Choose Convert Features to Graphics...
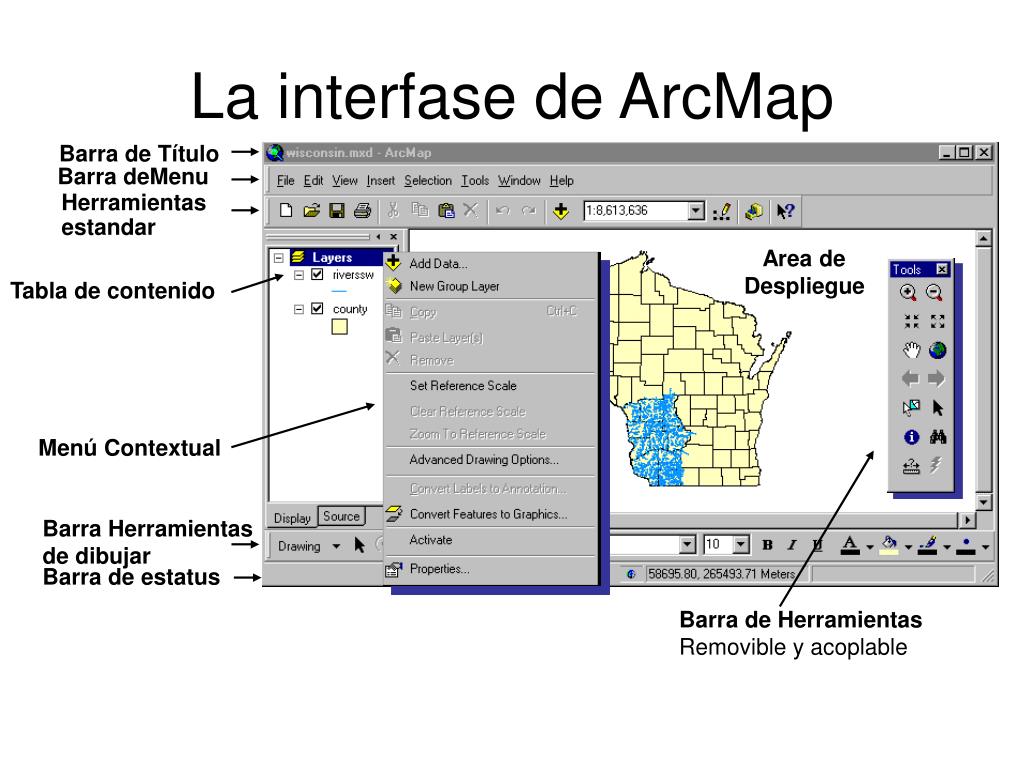The width and height of the screenshot is (1024, 768). coord(491,514)
